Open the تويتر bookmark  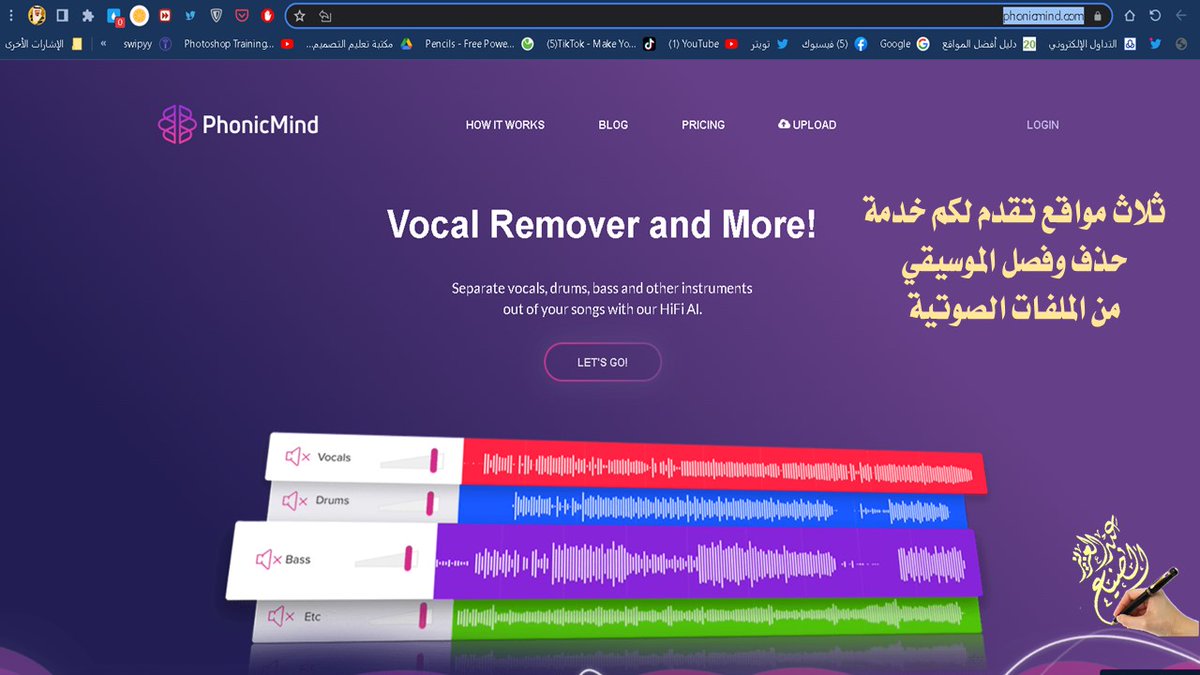770,44
